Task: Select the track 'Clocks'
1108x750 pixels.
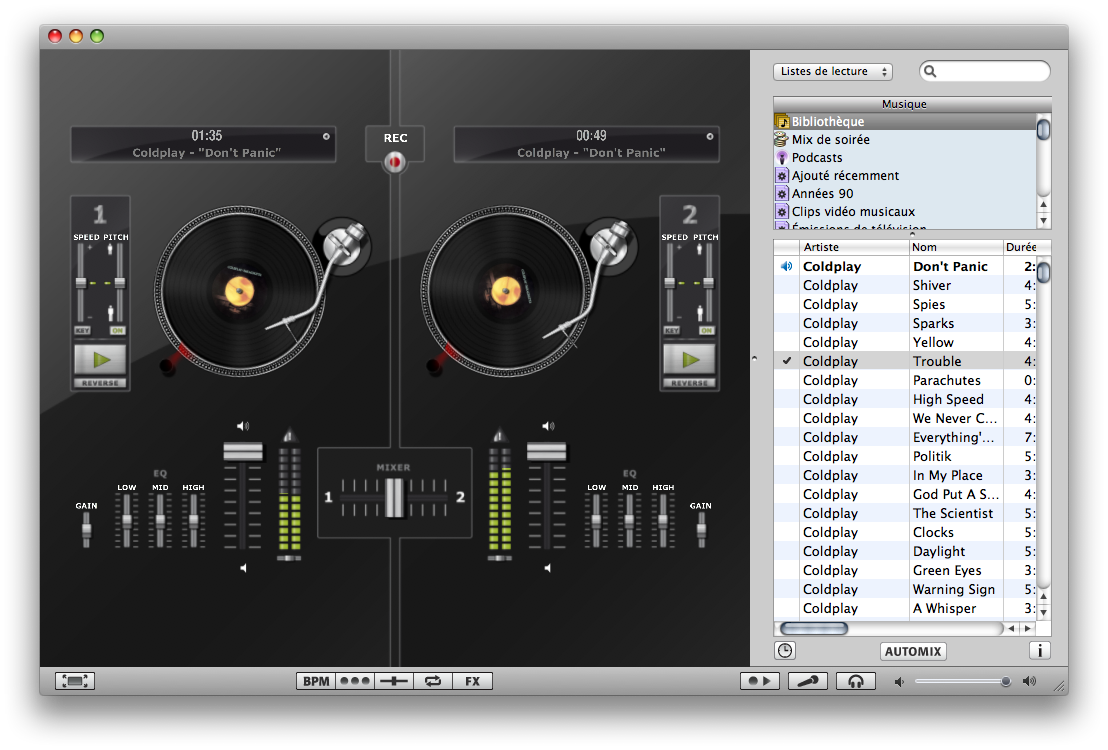Action: pyautogui.click(x=905, y=532)
